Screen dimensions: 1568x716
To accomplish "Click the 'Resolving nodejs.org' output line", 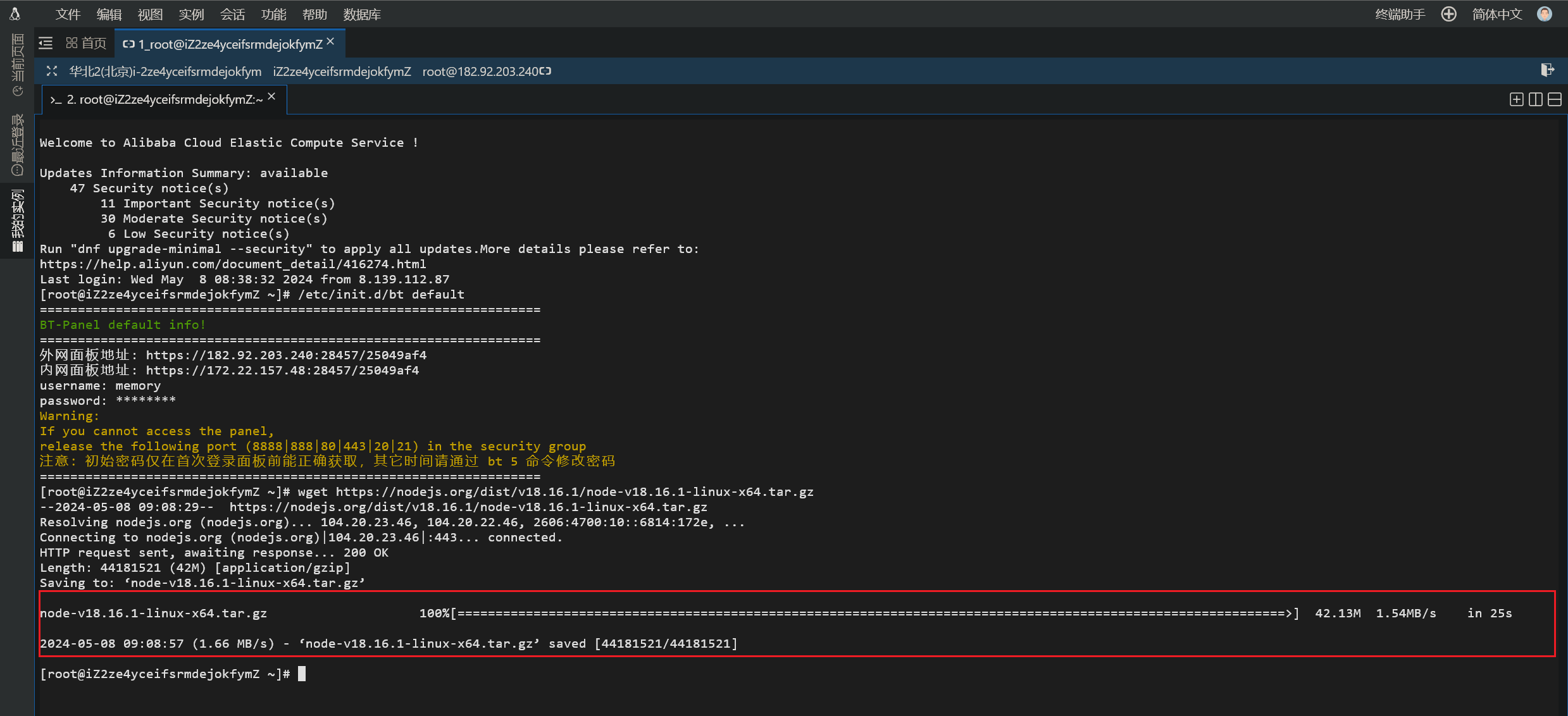I will (392, 522).
